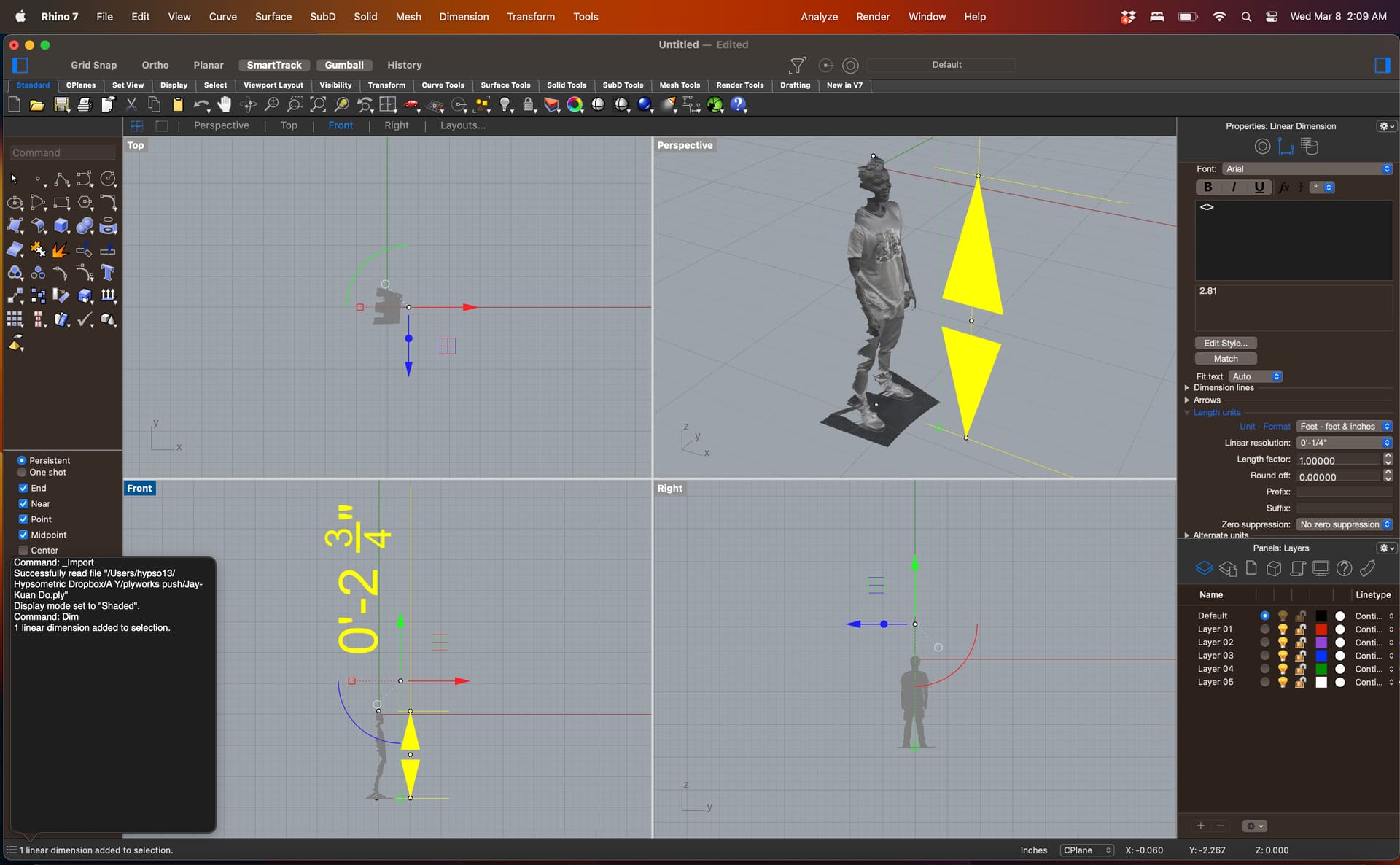Select the Polyline tool
The image size is (1400, 865).
coord(62,179)
